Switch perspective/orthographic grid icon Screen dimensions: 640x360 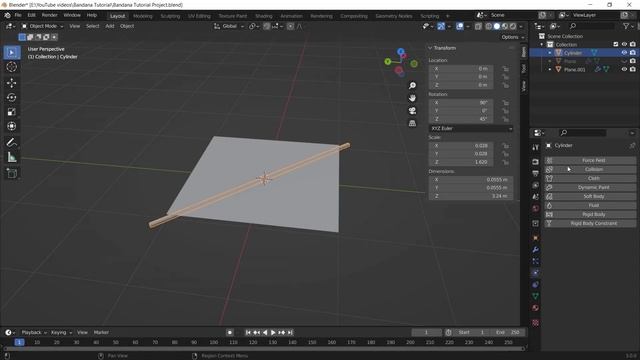(x=412, y=123)
